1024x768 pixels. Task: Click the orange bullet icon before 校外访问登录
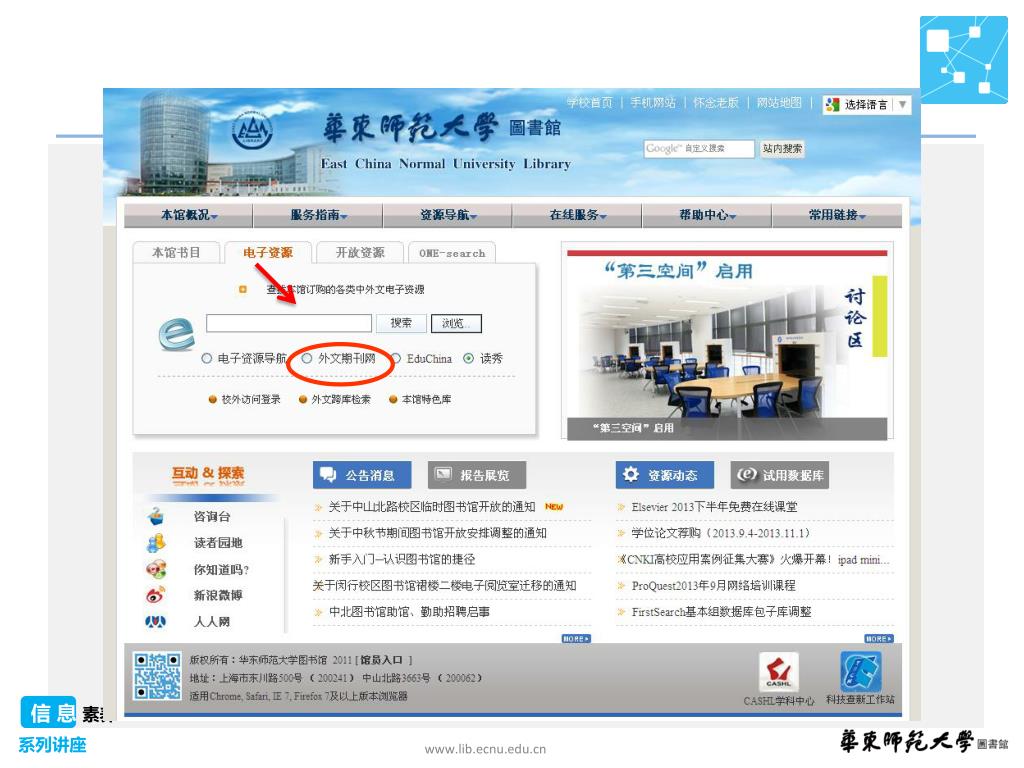(212, 400)
